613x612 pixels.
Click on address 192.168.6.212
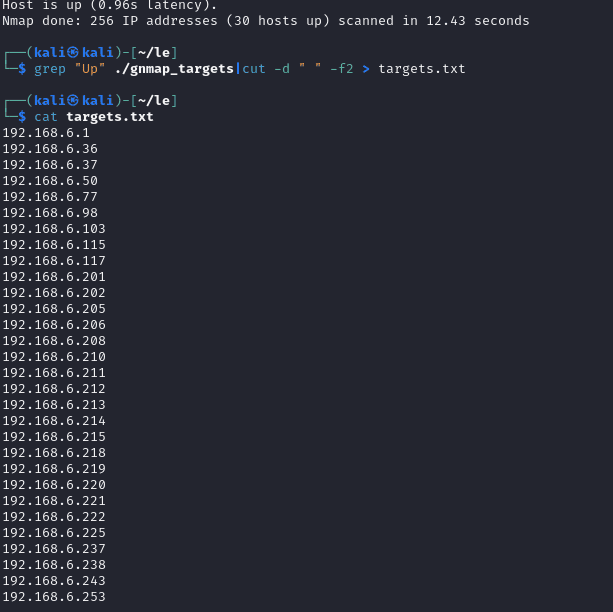pyautogui.click(x=54, y=389)
